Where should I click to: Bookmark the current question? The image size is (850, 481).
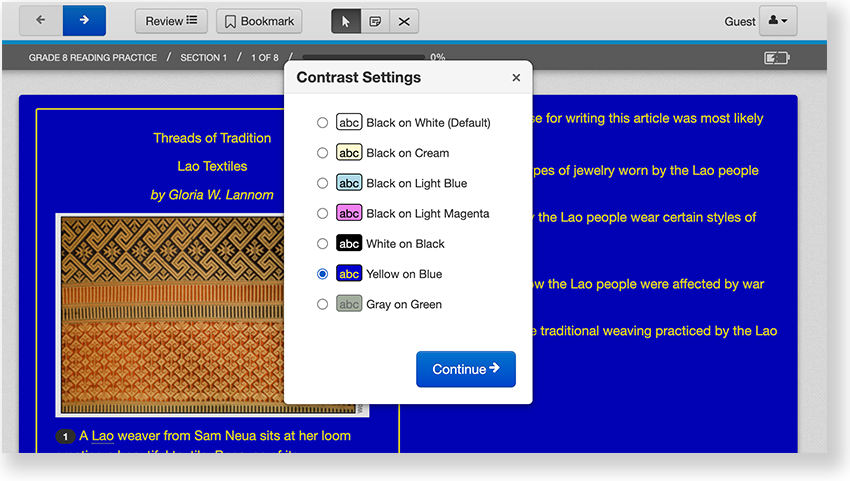pyautogui.click(x=259, y=21)
